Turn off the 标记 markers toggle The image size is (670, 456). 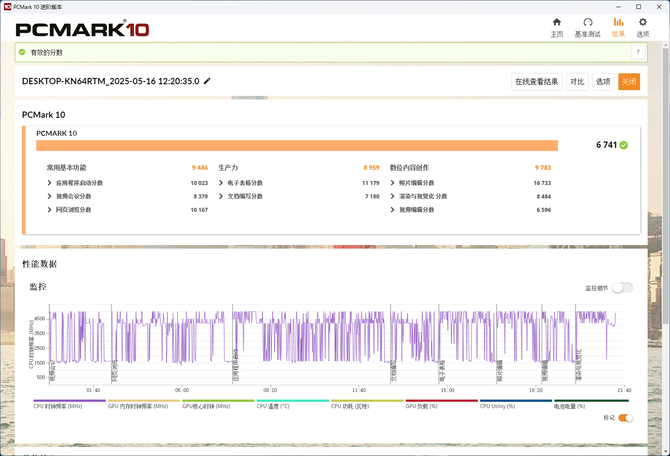(625, 418)
